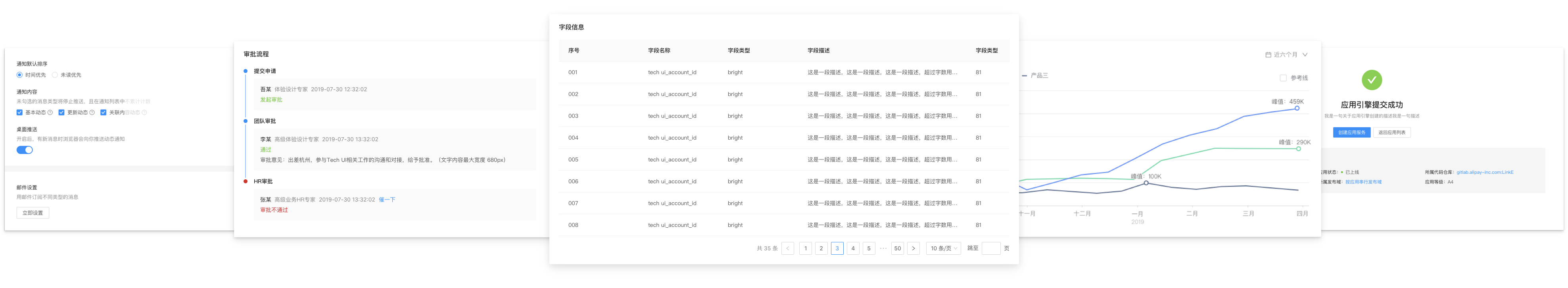Toggle the 产品三 chart legend item
The width and height of the screenshot is (1568, 288).
[1035, 75]
